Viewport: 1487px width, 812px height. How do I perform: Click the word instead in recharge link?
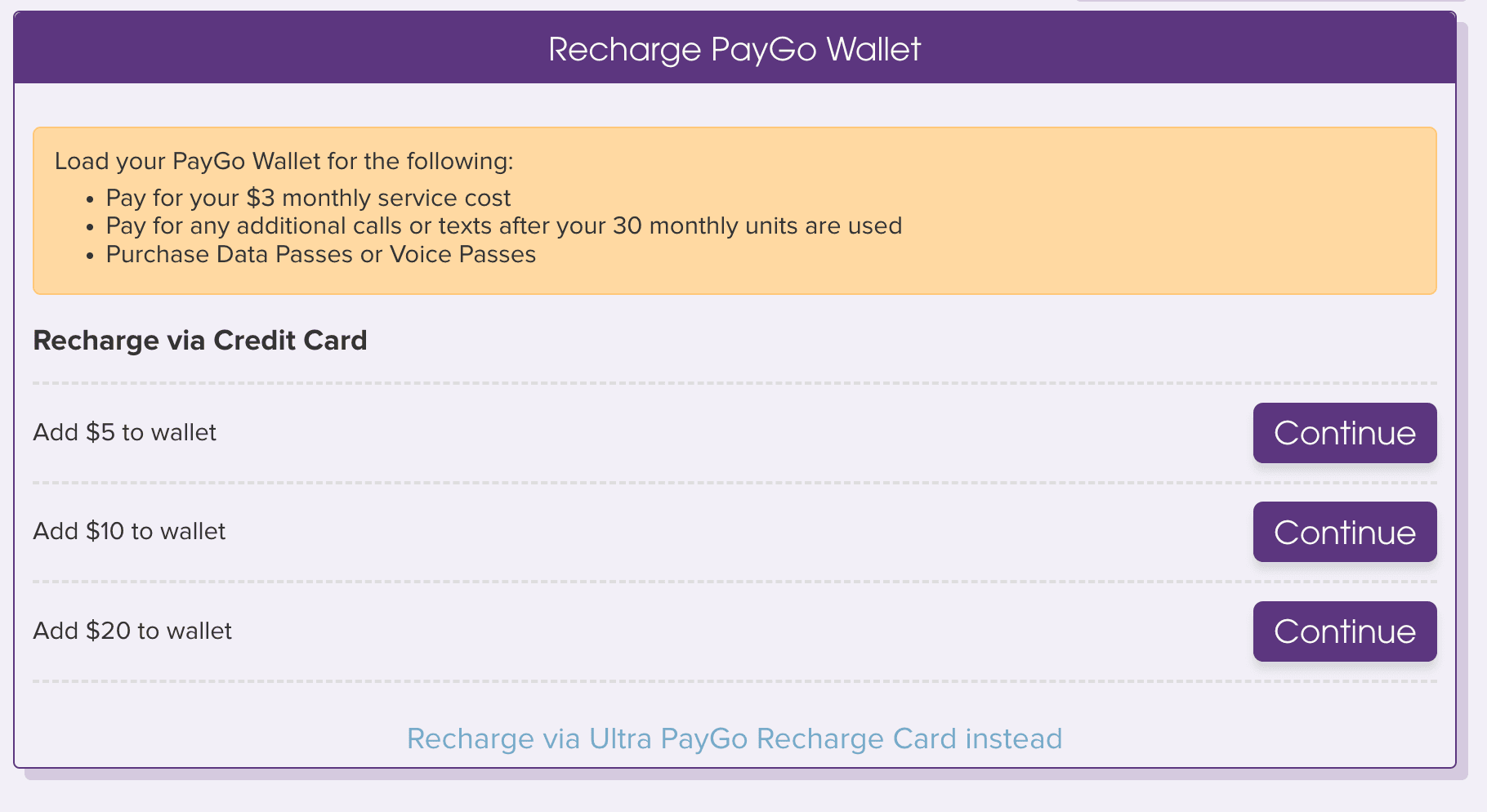[x=1014, y=738]
